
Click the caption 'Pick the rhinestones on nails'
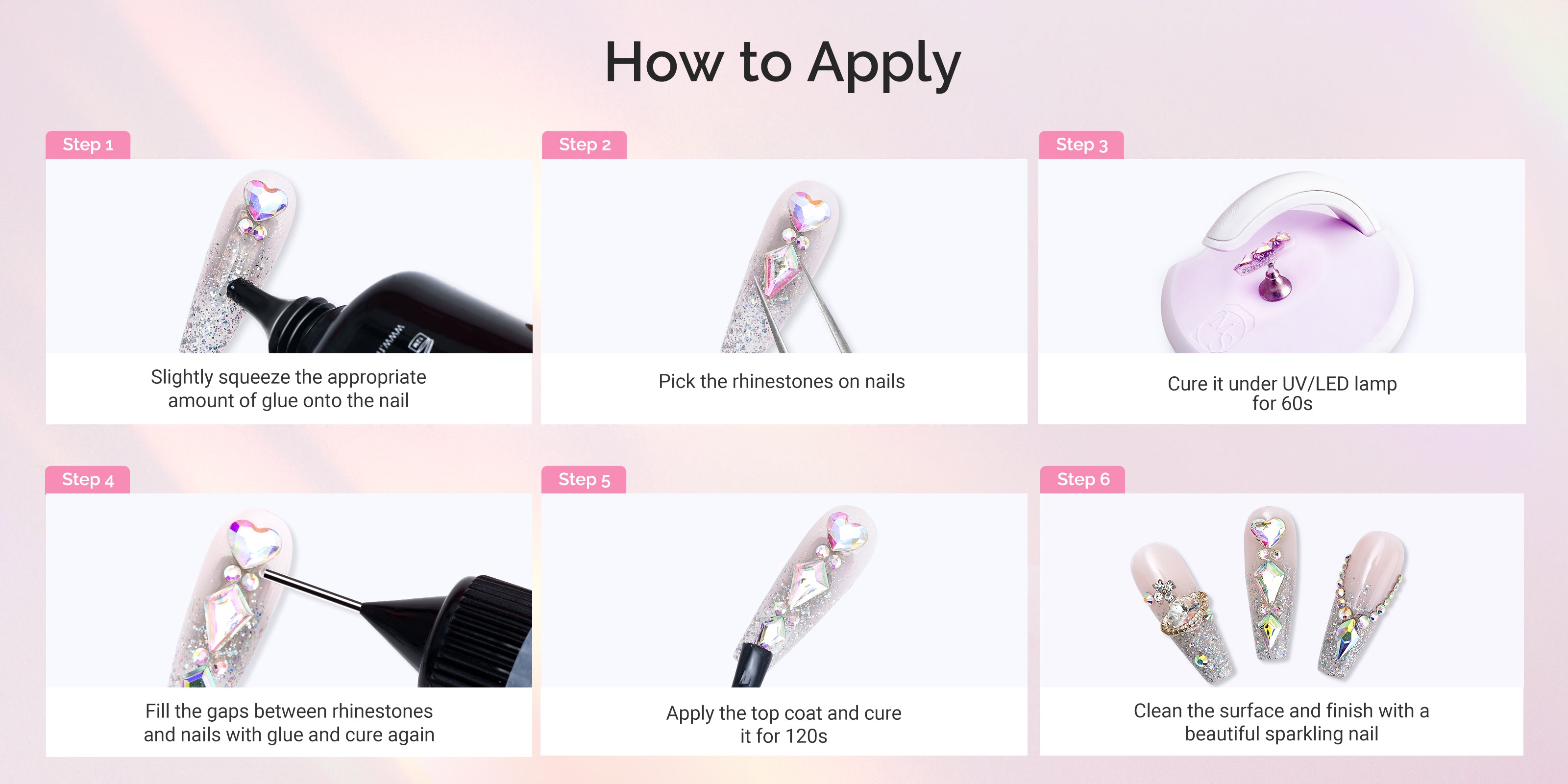coord(782,382)
